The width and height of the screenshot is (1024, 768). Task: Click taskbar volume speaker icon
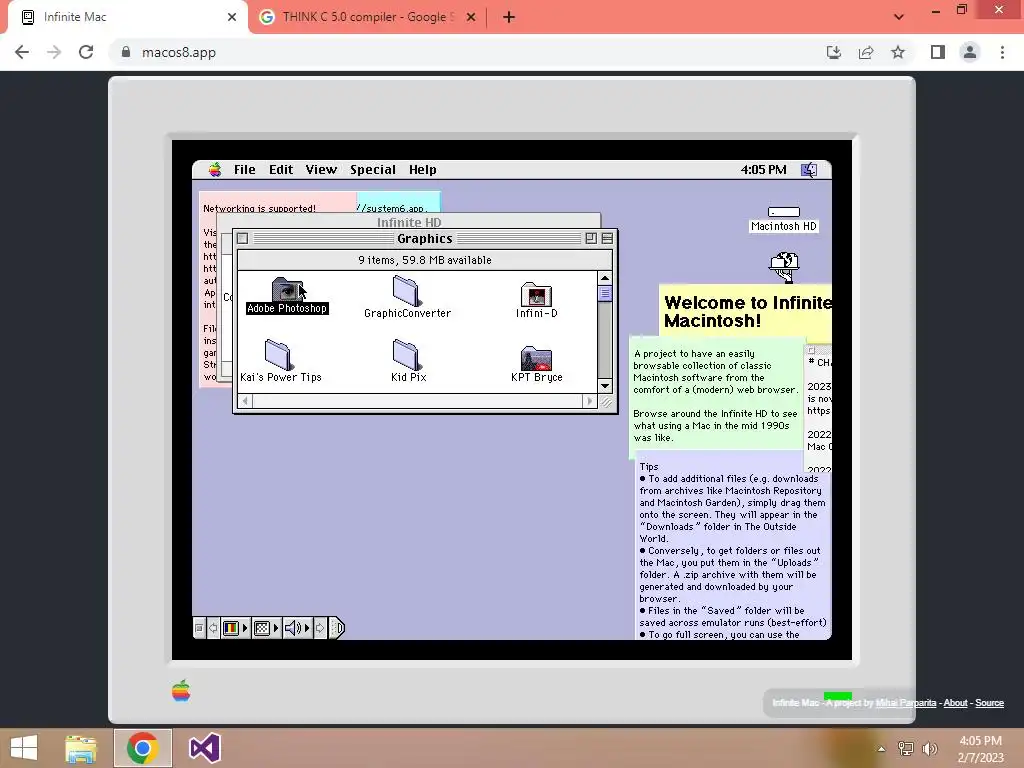point(930,749)
